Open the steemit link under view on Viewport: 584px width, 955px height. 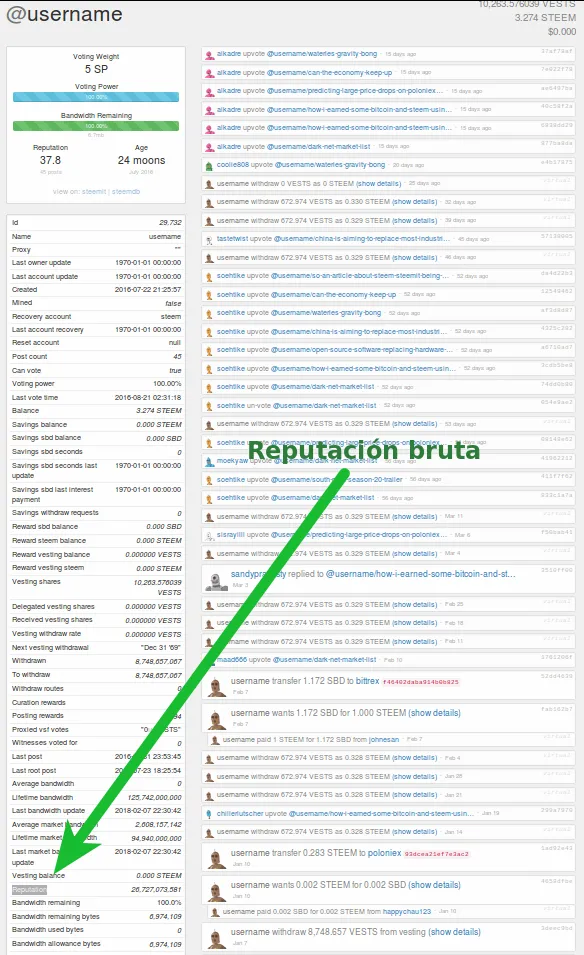(94, 191)
